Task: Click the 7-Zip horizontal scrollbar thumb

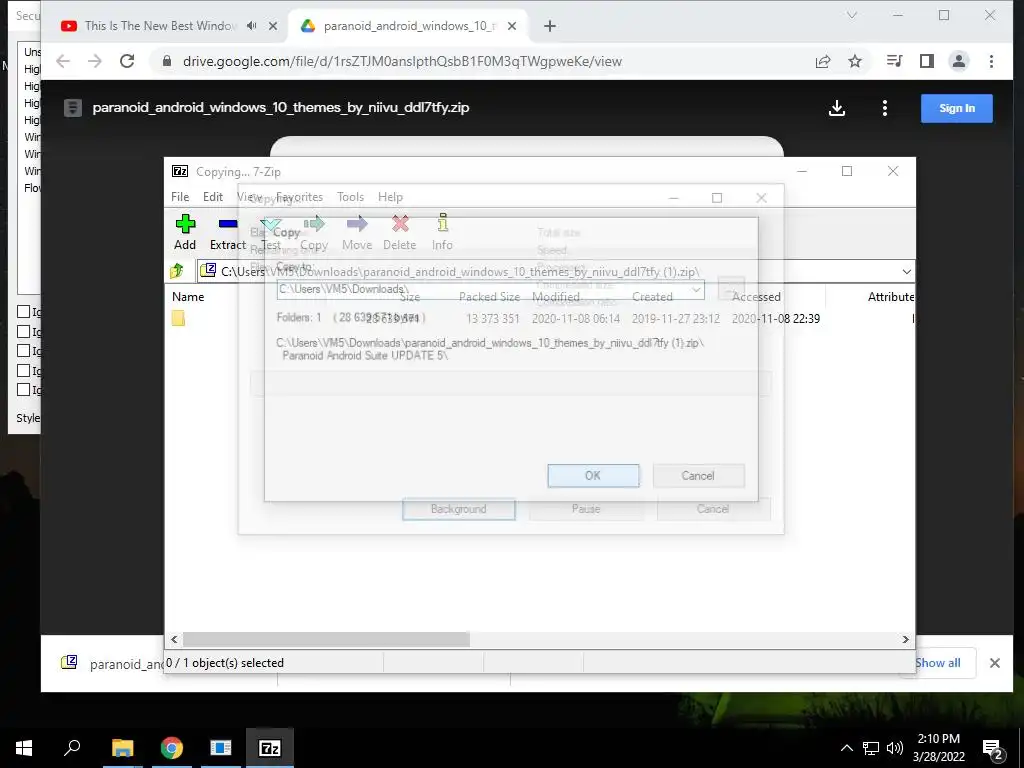Action: pos(326,639)
